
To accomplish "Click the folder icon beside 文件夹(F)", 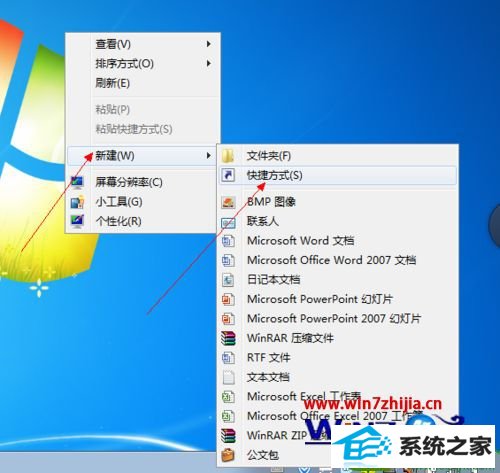I will pos(228,156).
